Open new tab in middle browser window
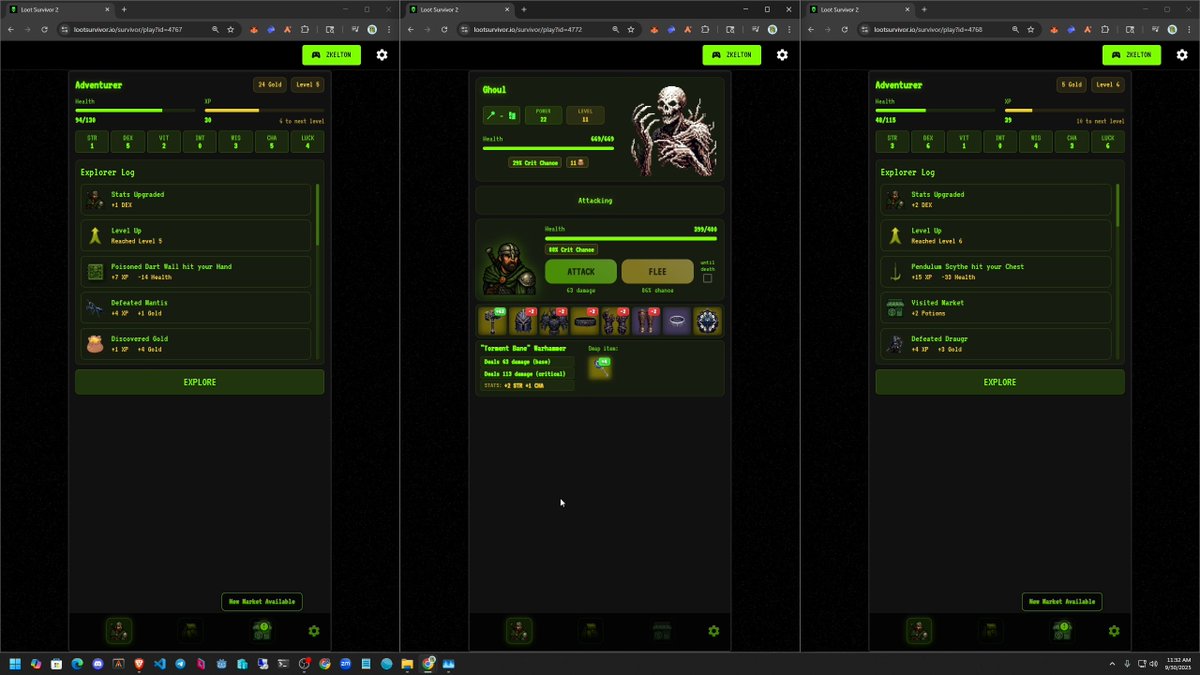This screenshot has height=675, width=1200. (524, 9)
